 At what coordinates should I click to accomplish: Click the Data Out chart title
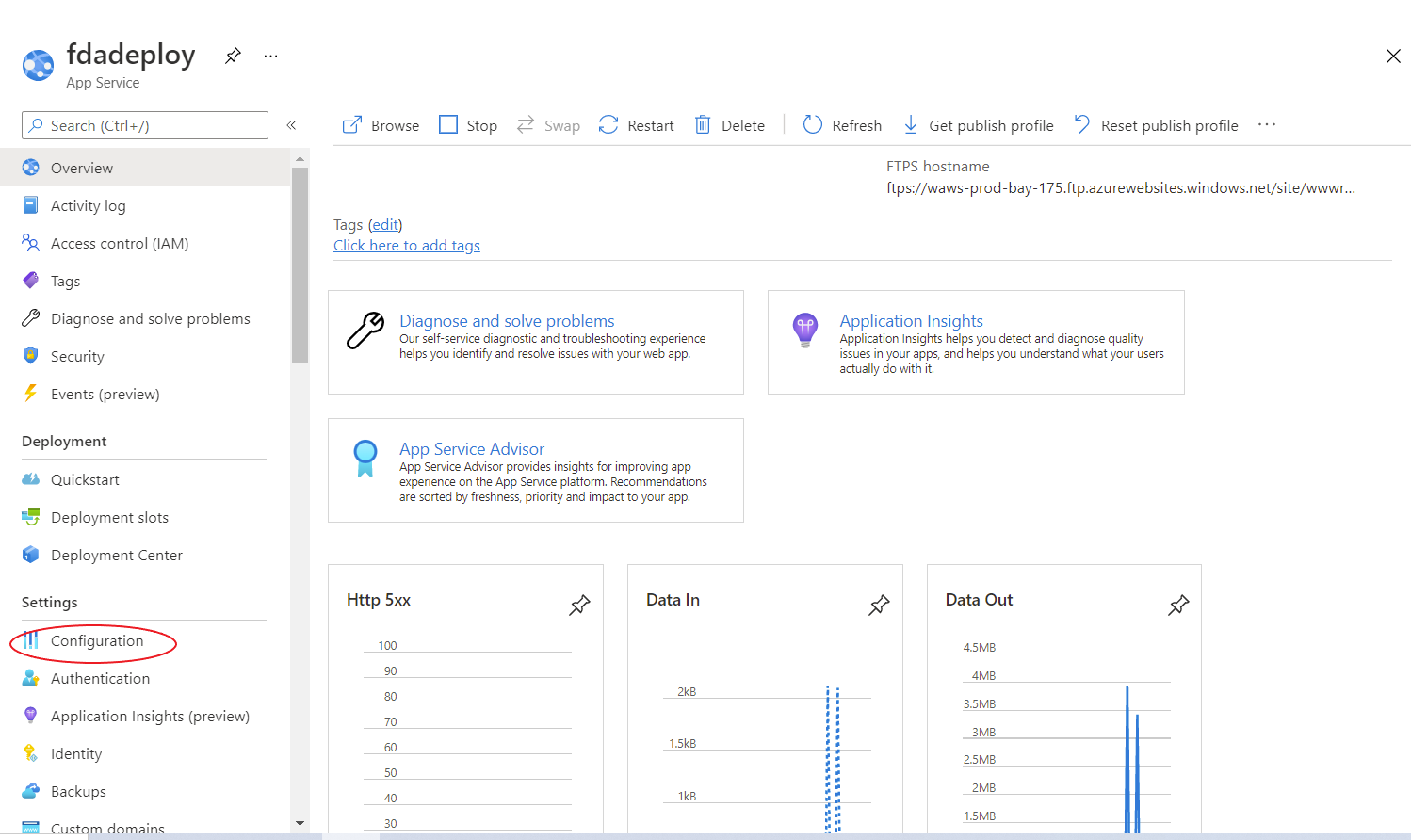[x=979, y=600]
